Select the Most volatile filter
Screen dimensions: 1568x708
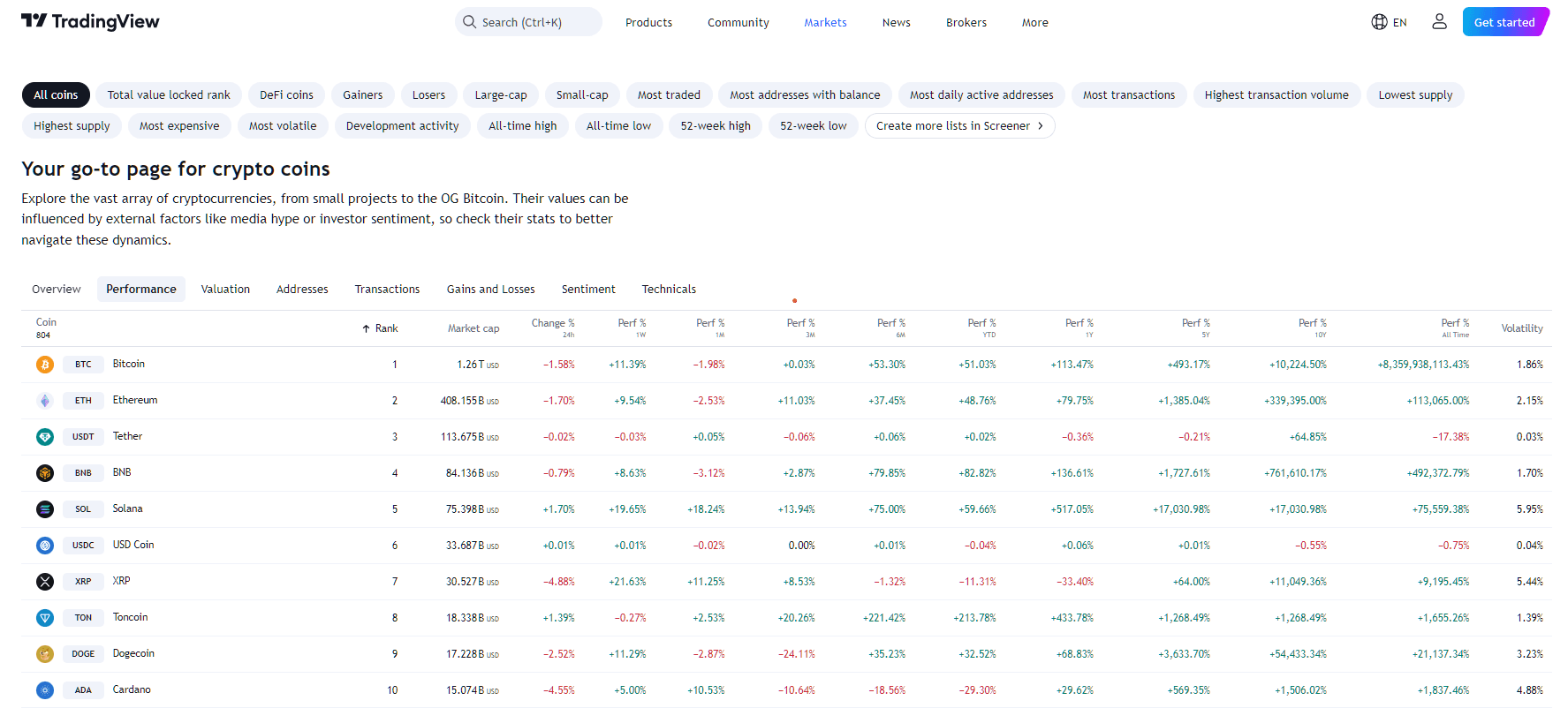coord(283,126)
